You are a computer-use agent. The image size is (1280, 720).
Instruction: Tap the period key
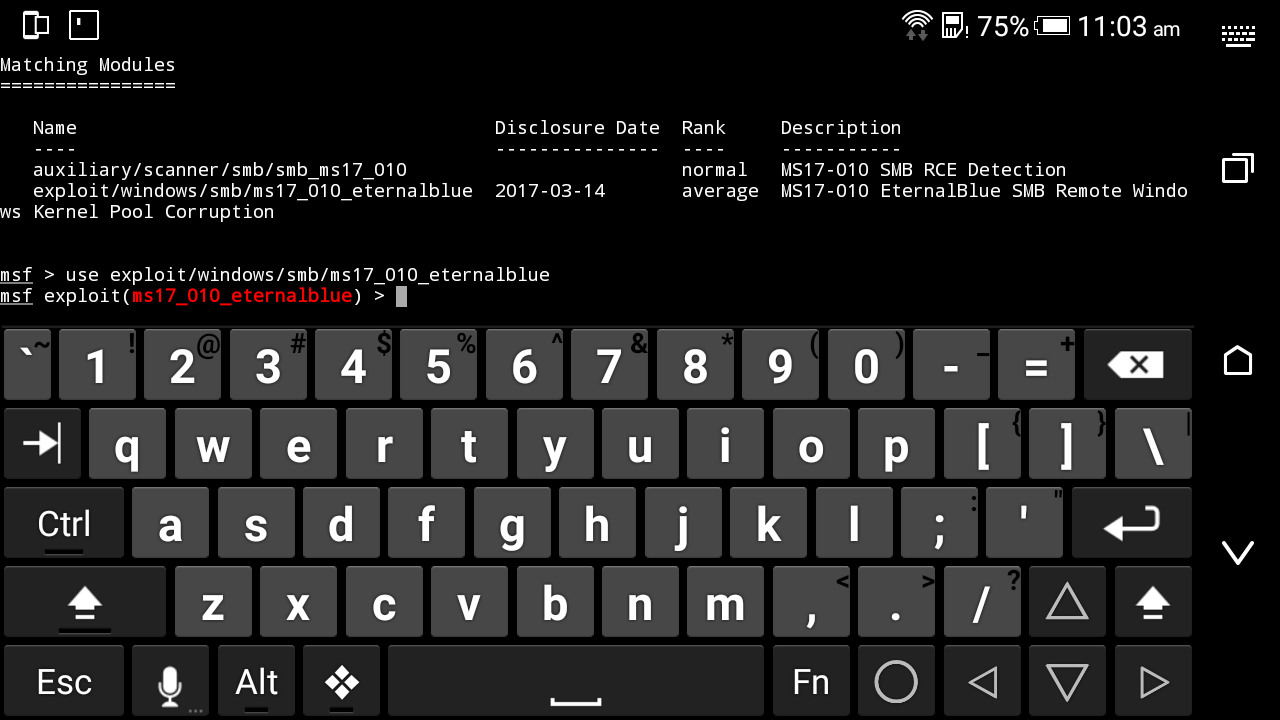(x=896, y=602)
